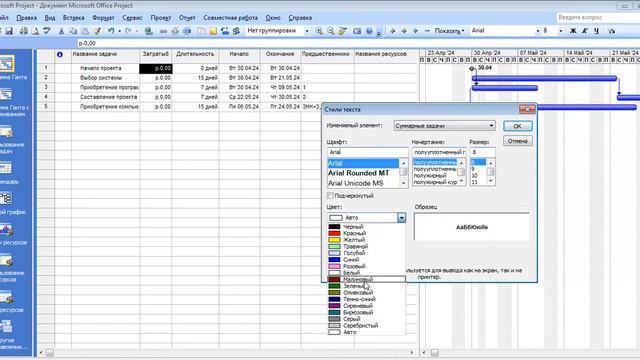Open Task Notes with the yellow note icon
The image size is (640, 360).
click(213, 31)
